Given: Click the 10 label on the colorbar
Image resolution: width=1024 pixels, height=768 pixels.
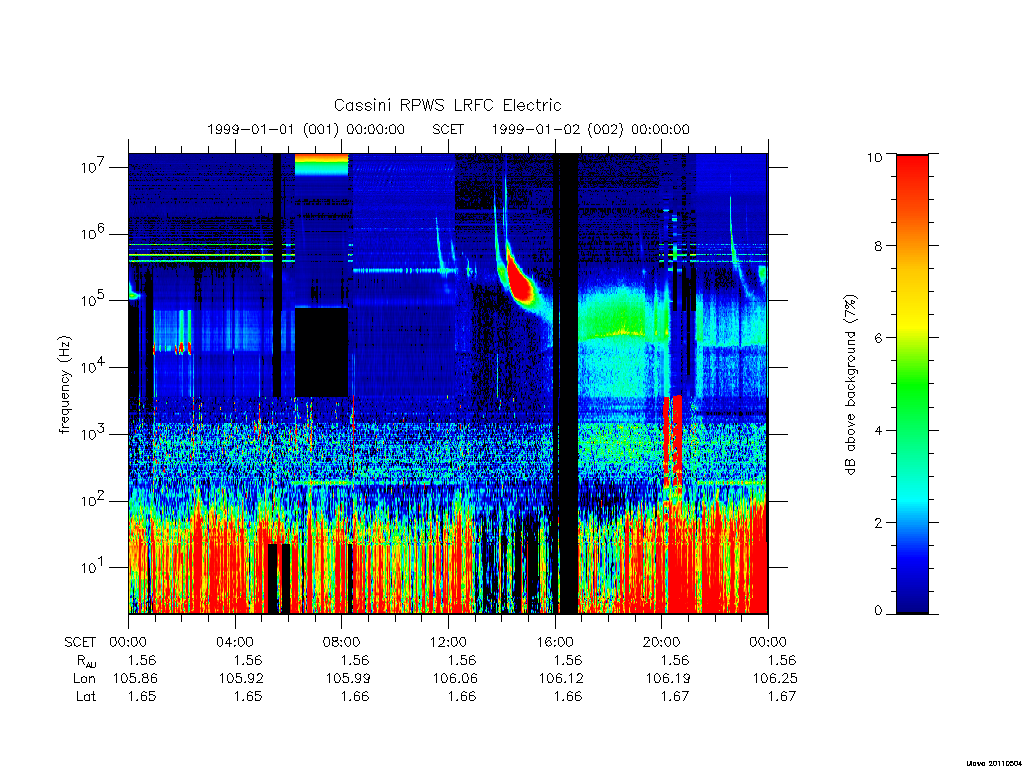Looking at the screenshot, I should point(874,157).
